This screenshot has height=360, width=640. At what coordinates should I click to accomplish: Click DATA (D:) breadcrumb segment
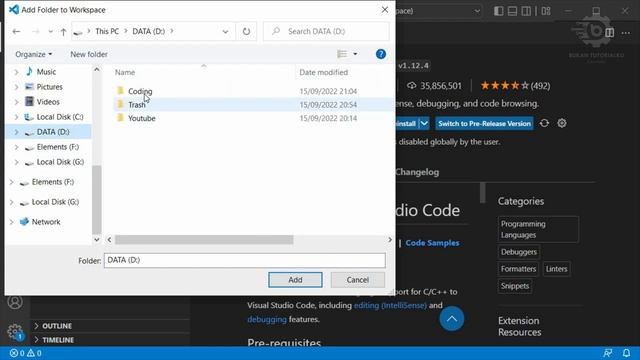[x=149, y=31]
